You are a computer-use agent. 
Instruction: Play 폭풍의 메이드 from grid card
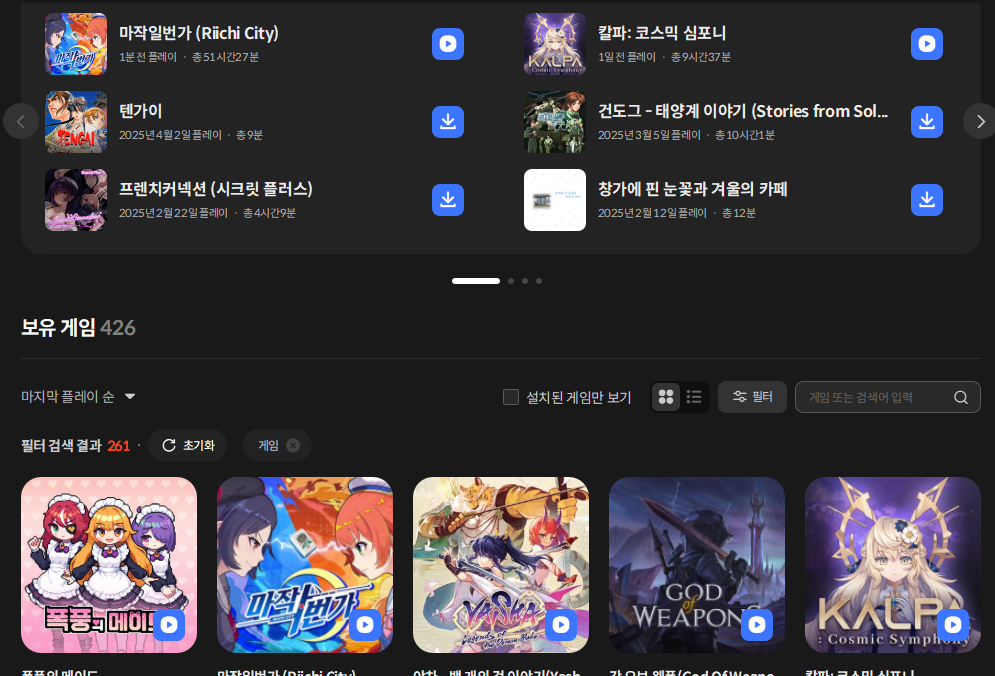(x=169, y=625)
